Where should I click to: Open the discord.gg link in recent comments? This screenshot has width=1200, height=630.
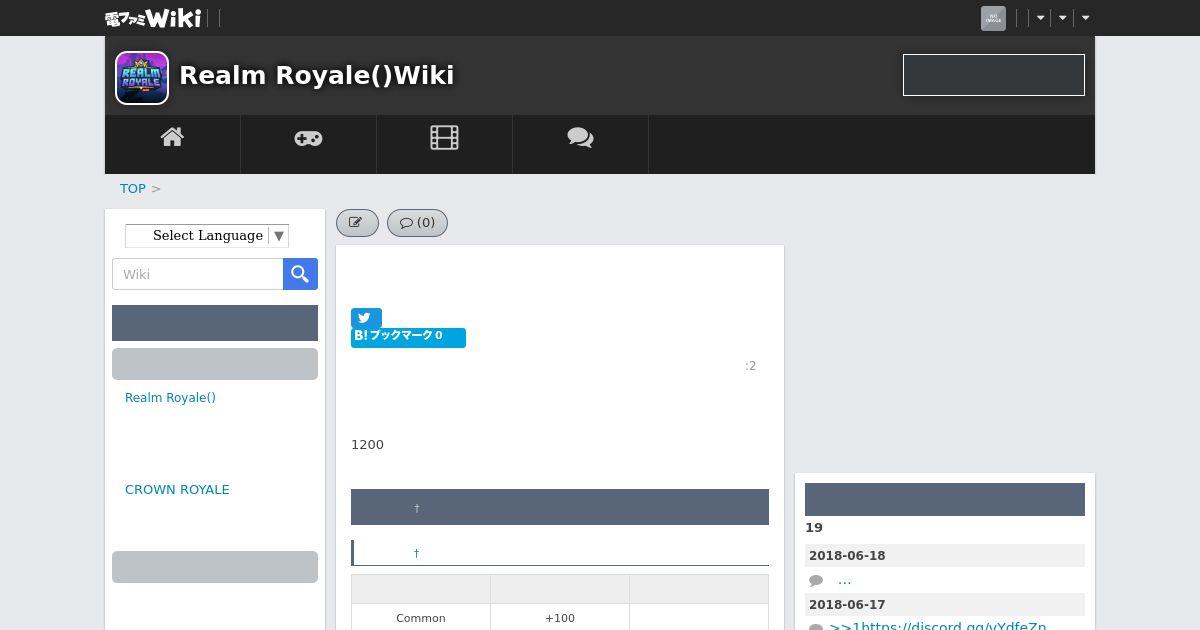pyautogui.click(x=938, y=625)
